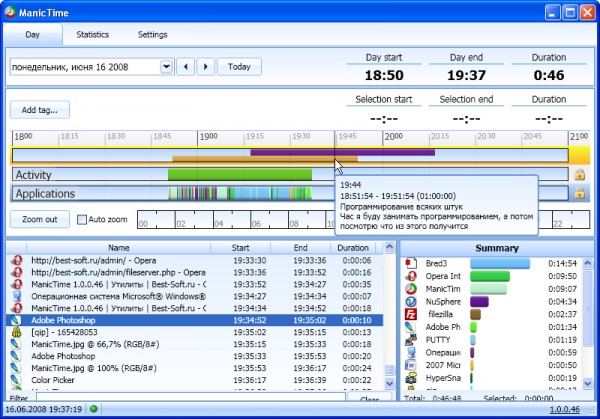Go to previous day with left arrow
The image size is (600, 419).
point(185,67)
